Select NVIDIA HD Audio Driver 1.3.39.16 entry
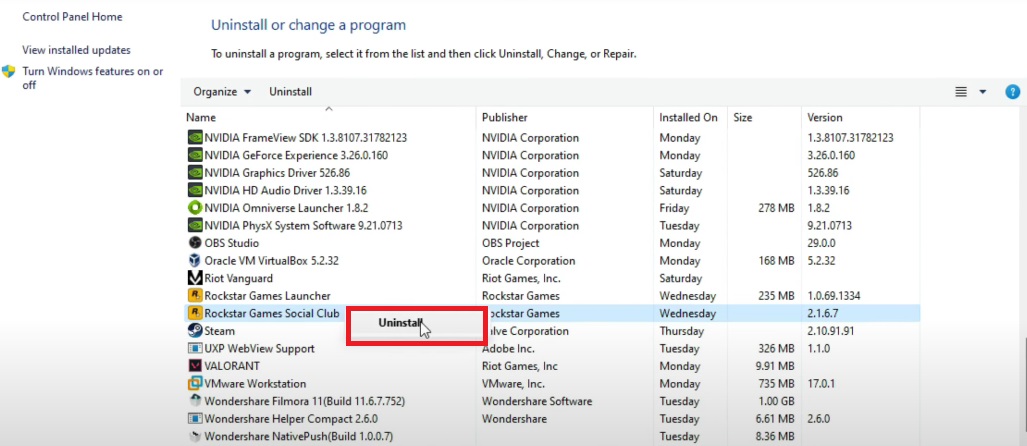 [286, 191]
